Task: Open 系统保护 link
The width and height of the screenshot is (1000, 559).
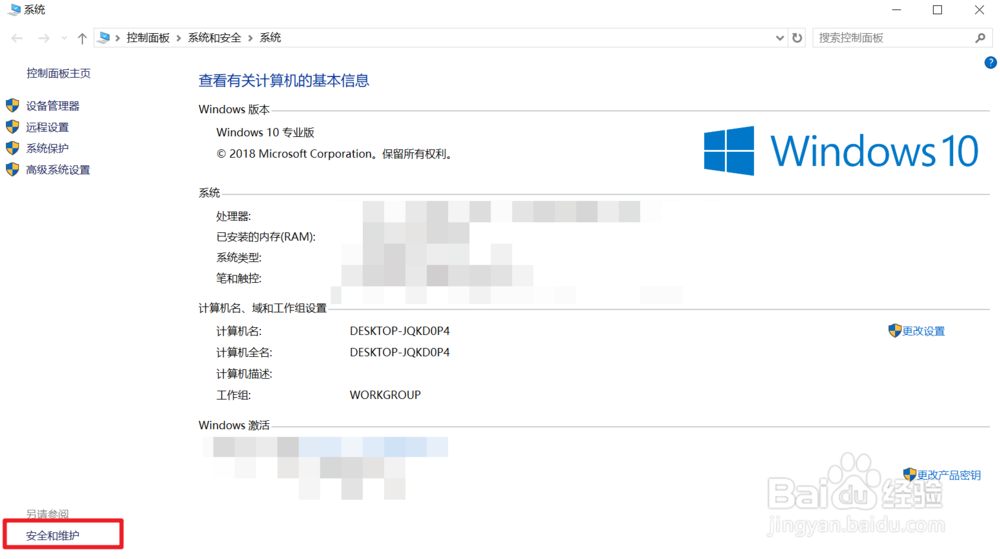Action: pos(47,148)
